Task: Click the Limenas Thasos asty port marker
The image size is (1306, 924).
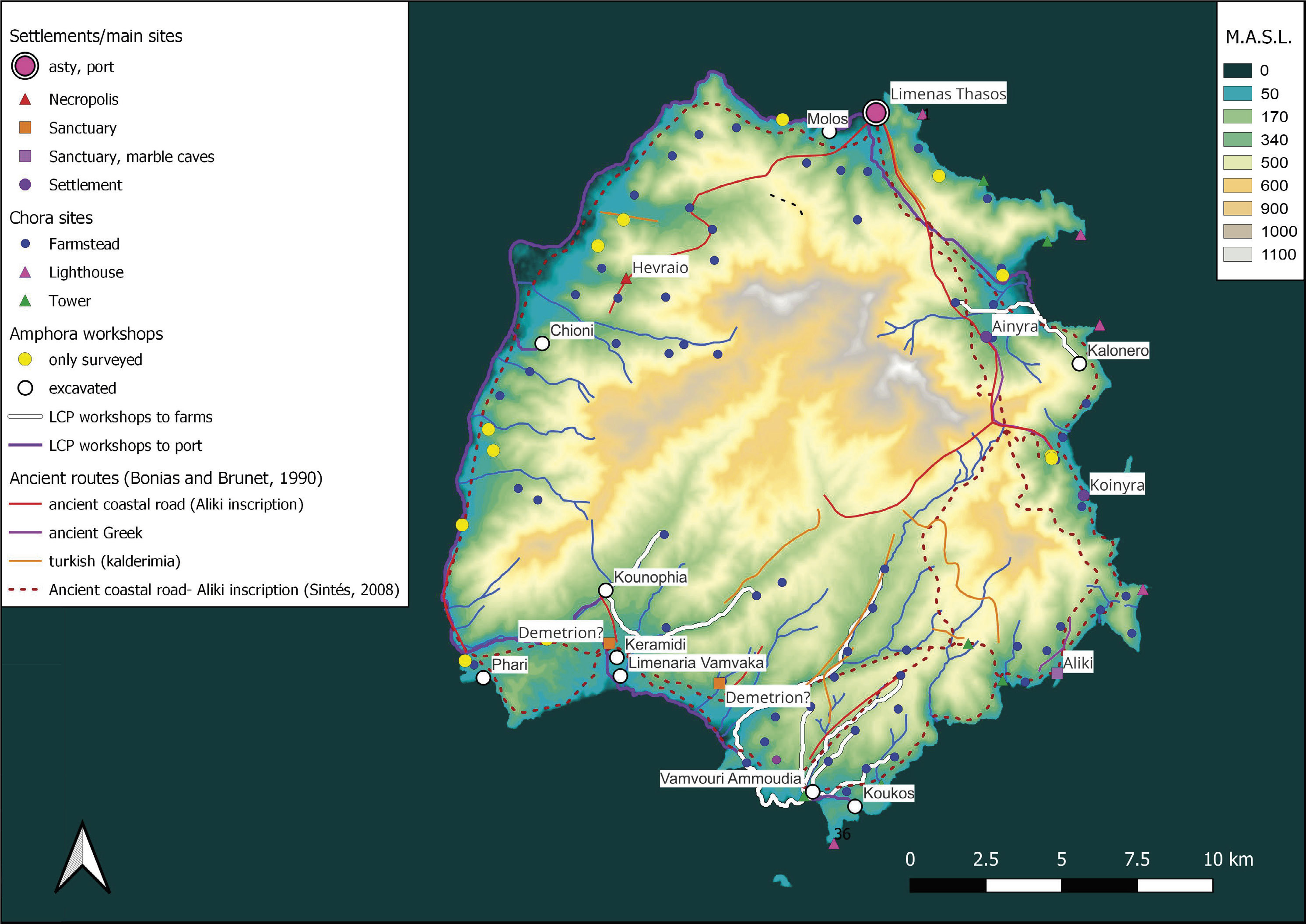Action: coord(876,112)
